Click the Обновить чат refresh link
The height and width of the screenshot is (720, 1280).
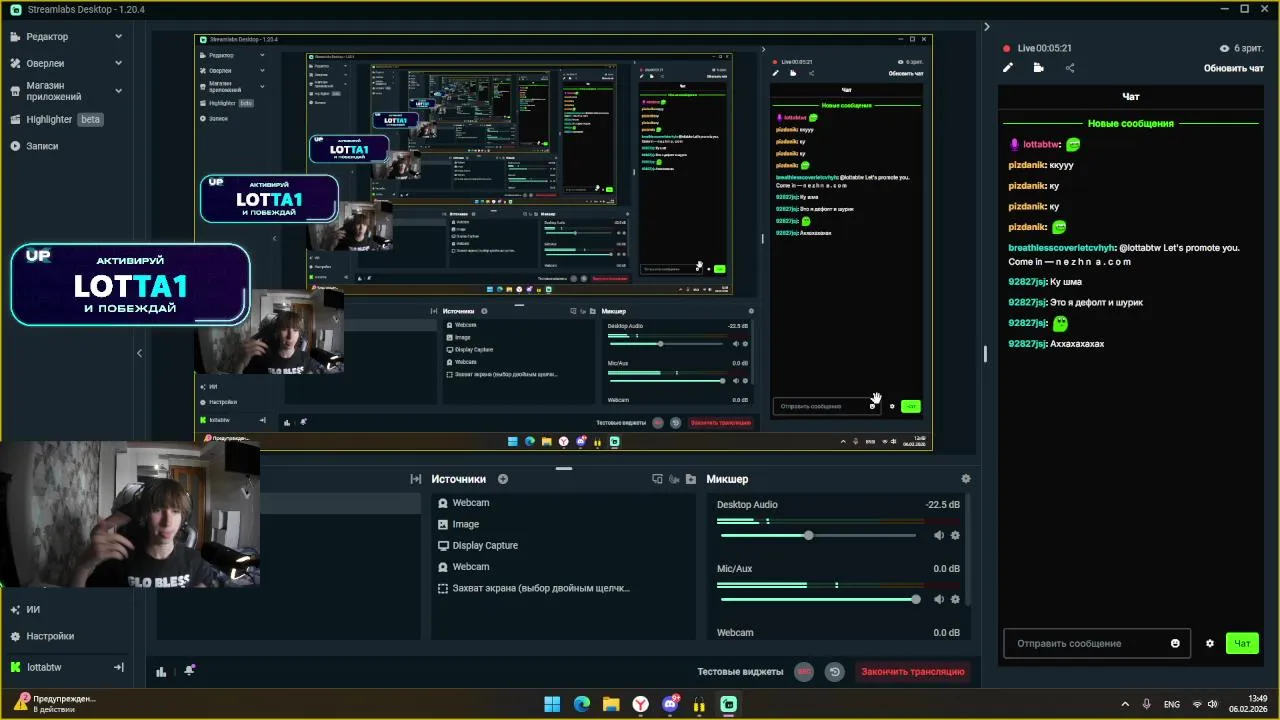(x=1234, y=68)
